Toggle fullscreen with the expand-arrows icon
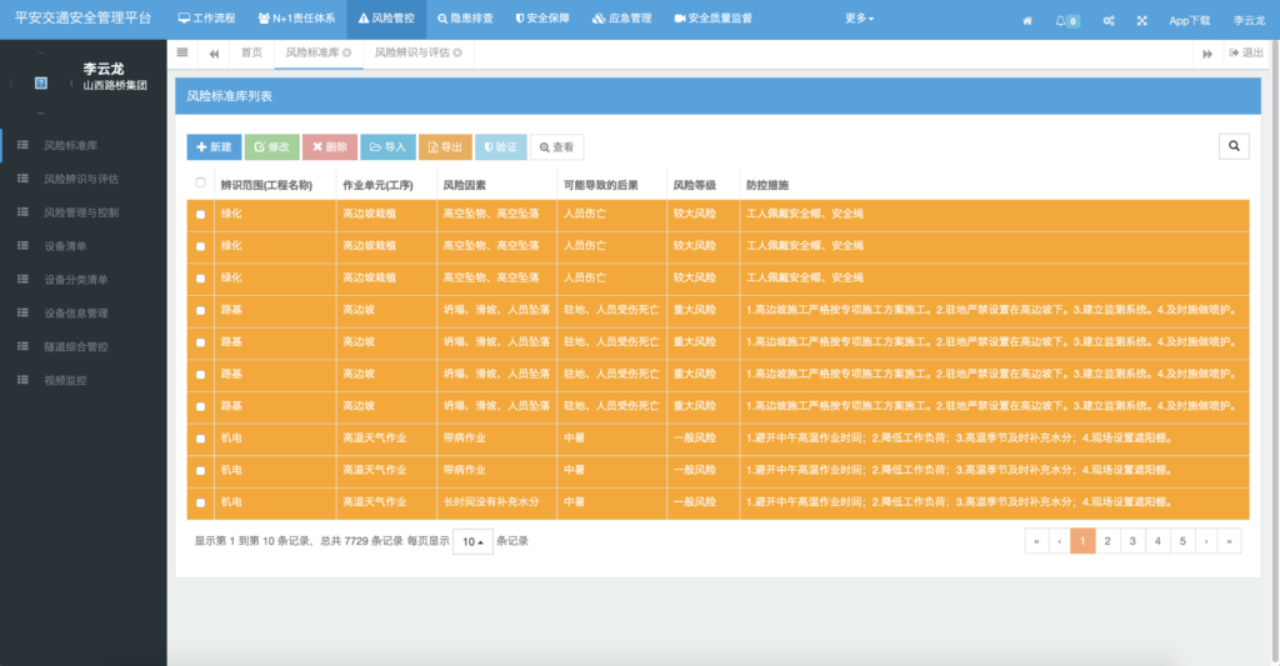Screen dimensions: 1280x666 tap(1142, 20)
